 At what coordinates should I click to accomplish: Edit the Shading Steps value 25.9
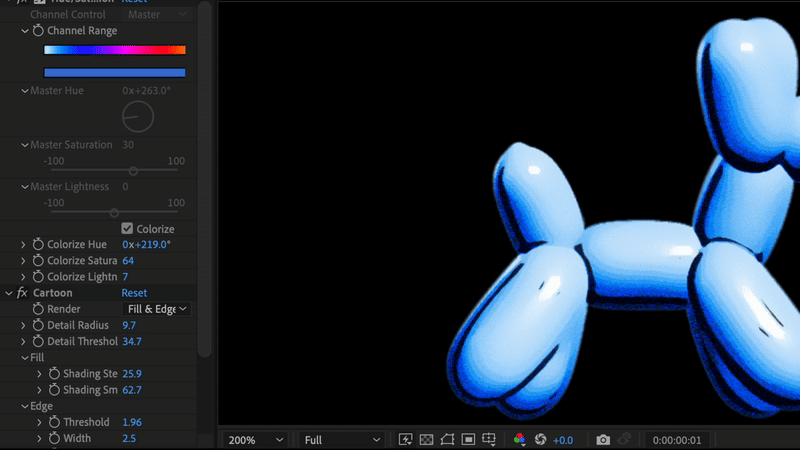coord(132,373)
